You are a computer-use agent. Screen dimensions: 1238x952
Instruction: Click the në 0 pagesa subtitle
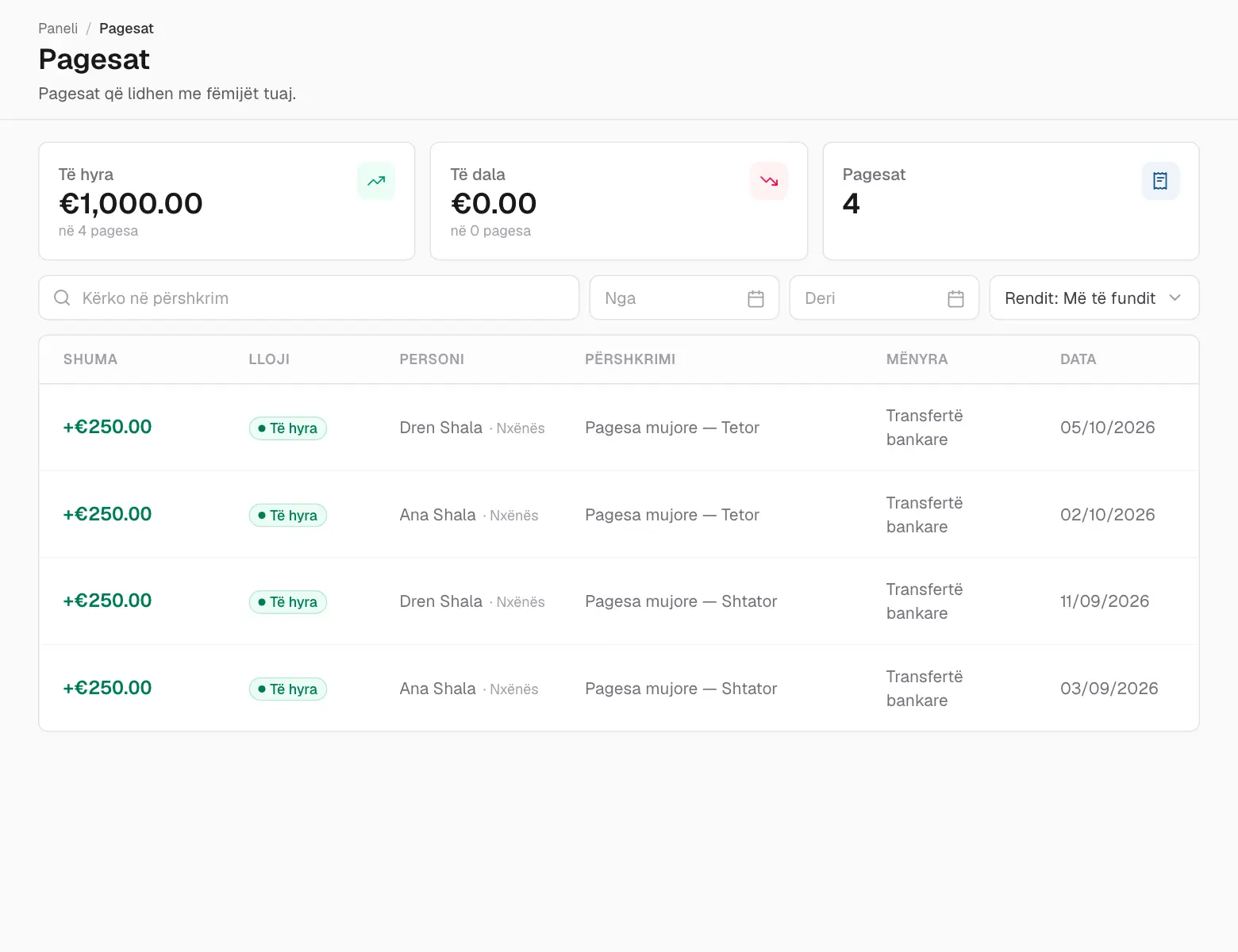pyautogui.click(x=490, y=231)
